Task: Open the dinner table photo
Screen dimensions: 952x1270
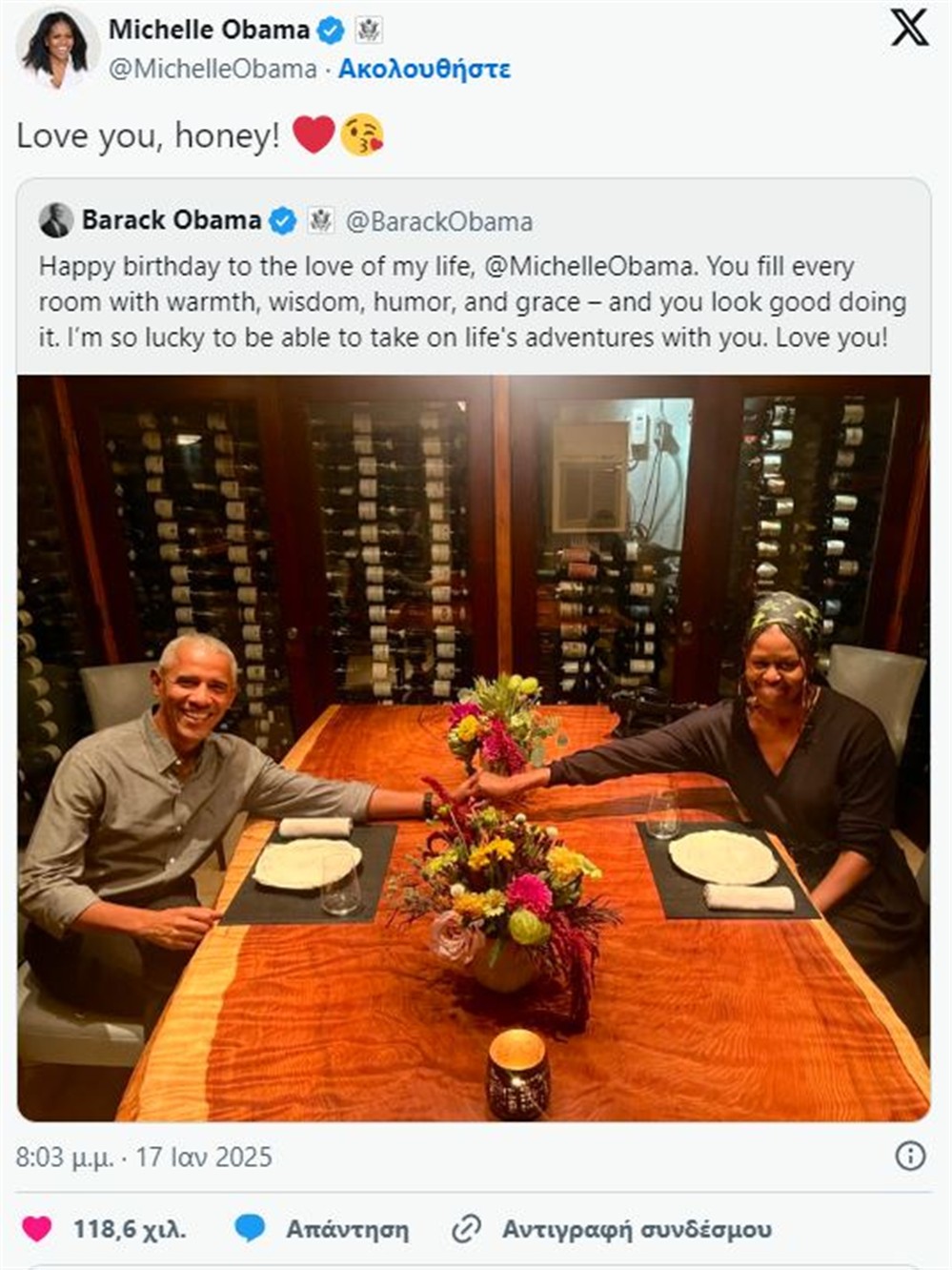Action: [474, 748]
